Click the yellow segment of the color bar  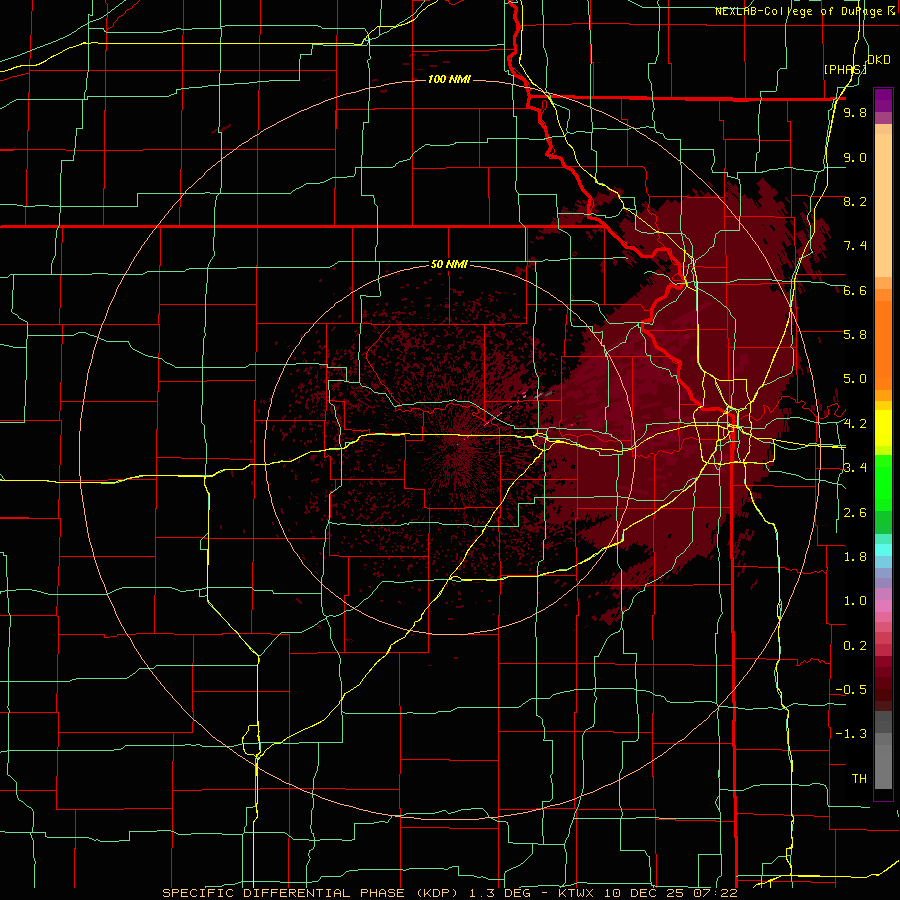(883, 428)
